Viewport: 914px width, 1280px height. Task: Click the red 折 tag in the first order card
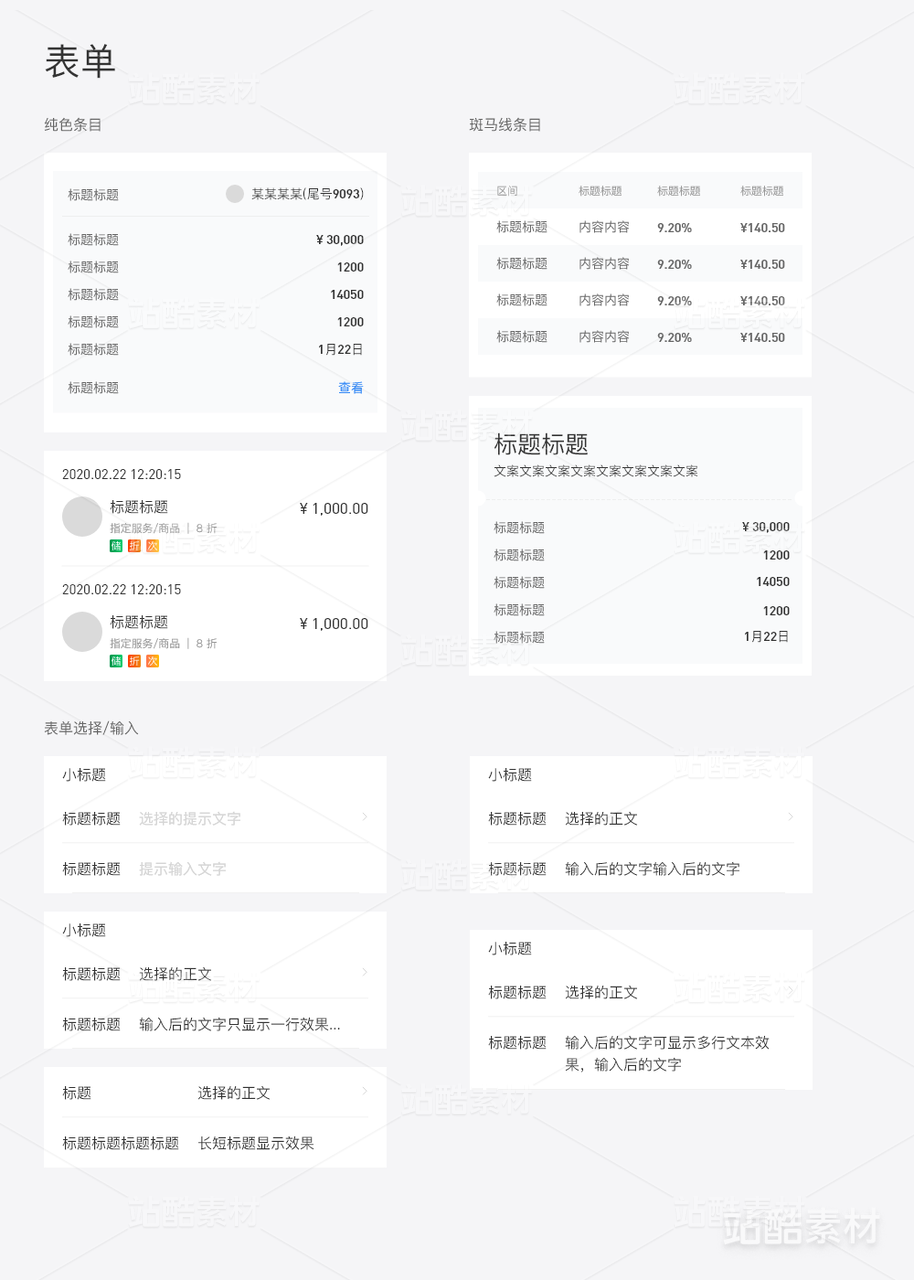134,546
